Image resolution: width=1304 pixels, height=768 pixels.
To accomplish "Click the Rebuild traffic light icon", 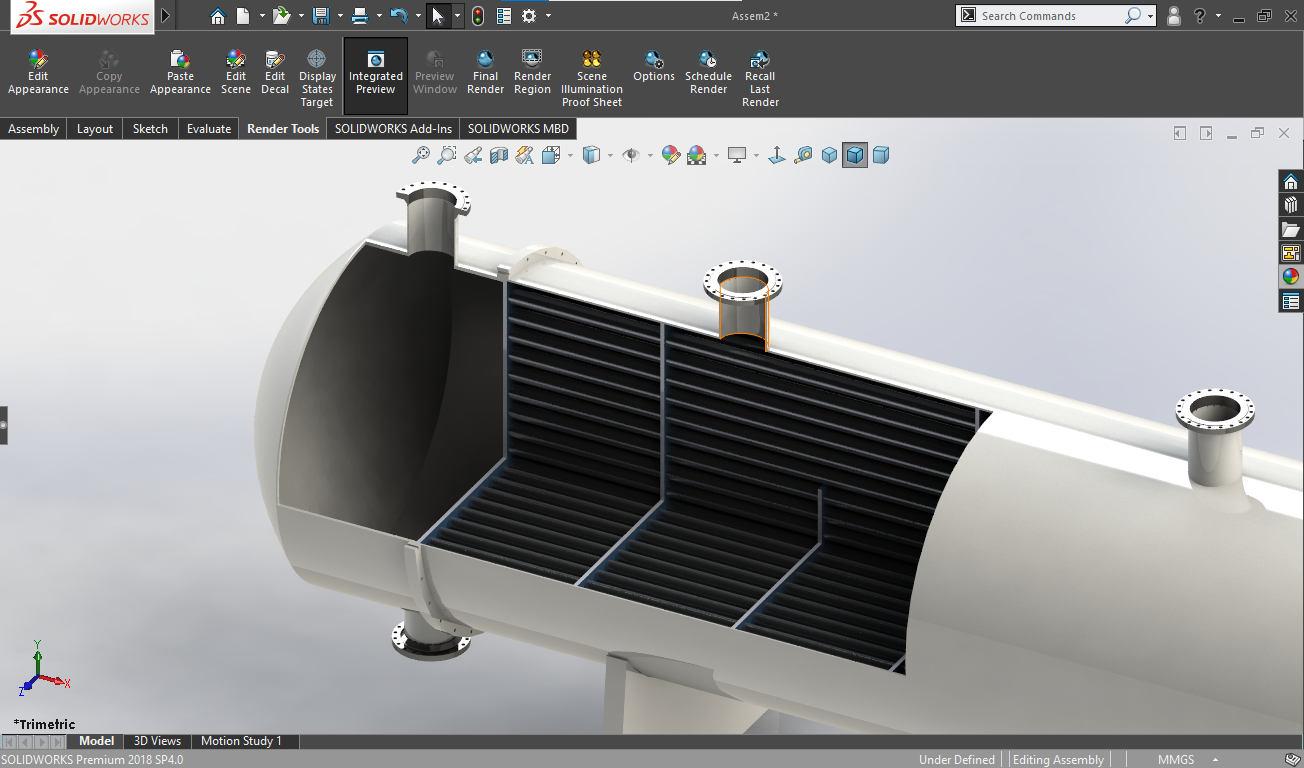I will pos(478,16).
